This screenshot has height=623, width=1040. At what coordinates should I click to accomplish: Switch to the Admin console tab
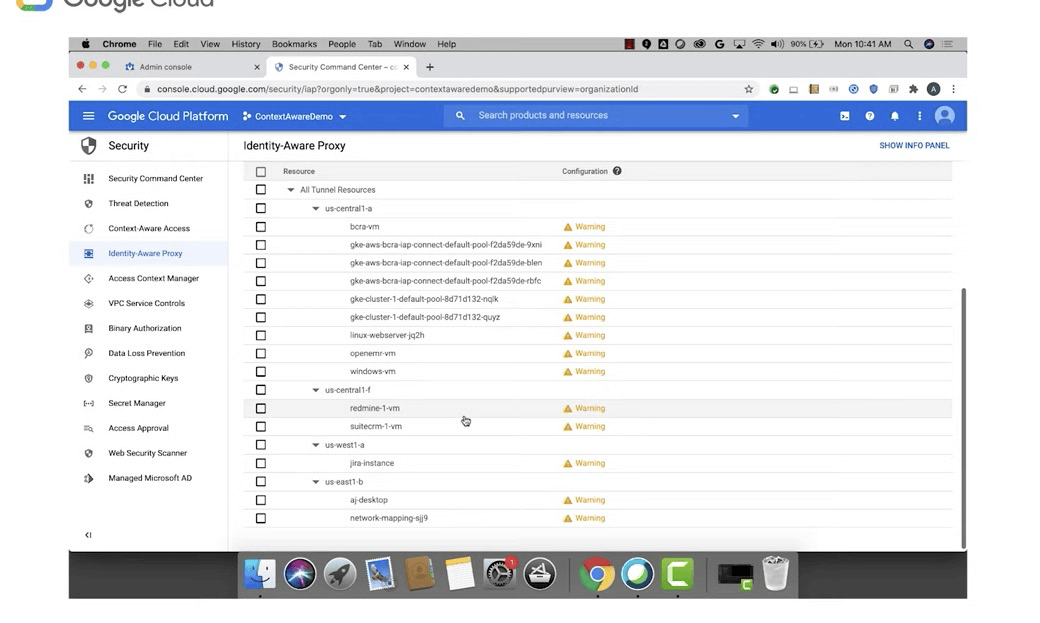pos(192,67)
